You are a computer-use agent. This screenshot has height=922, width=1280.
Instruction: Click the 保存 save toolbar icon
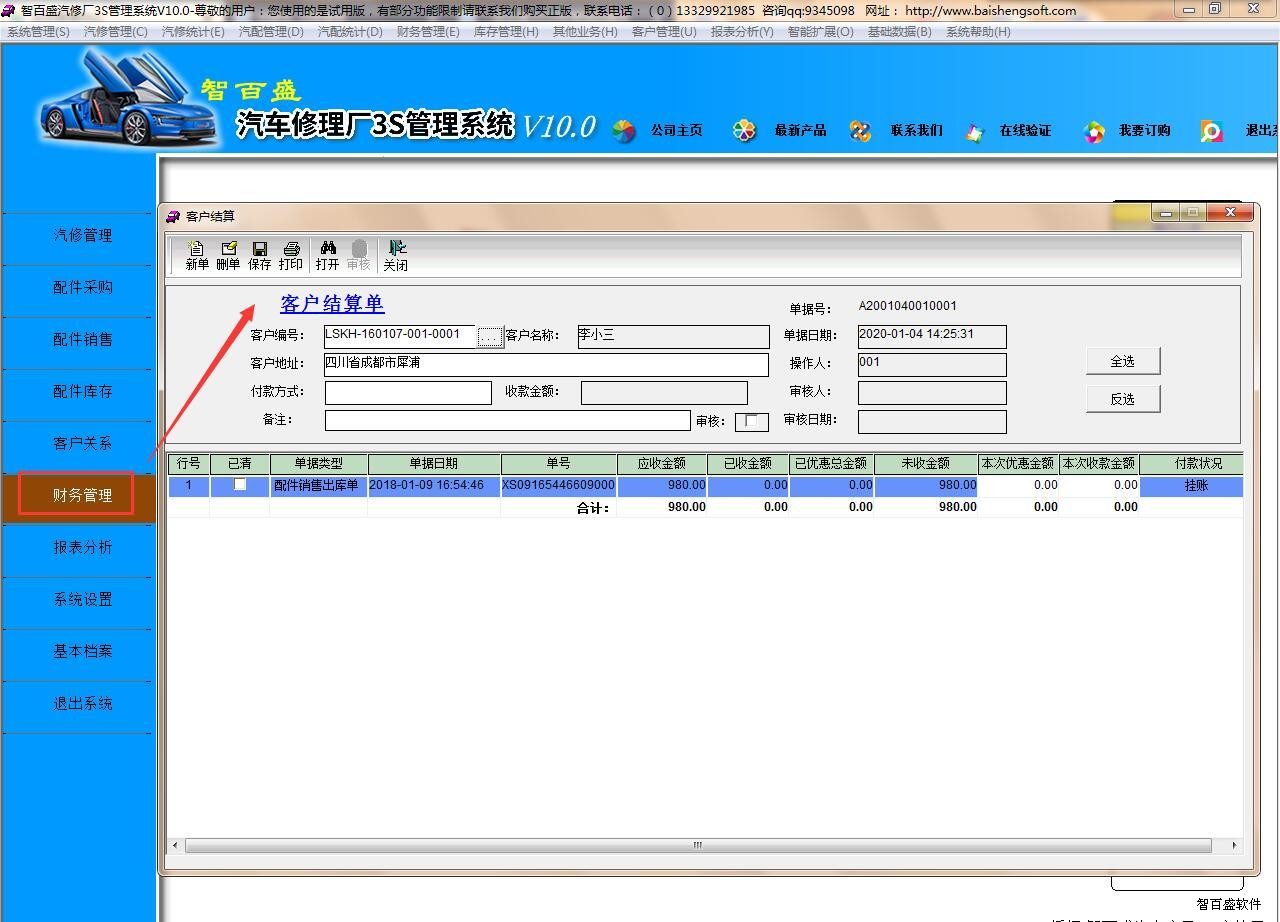coord(260,255)
